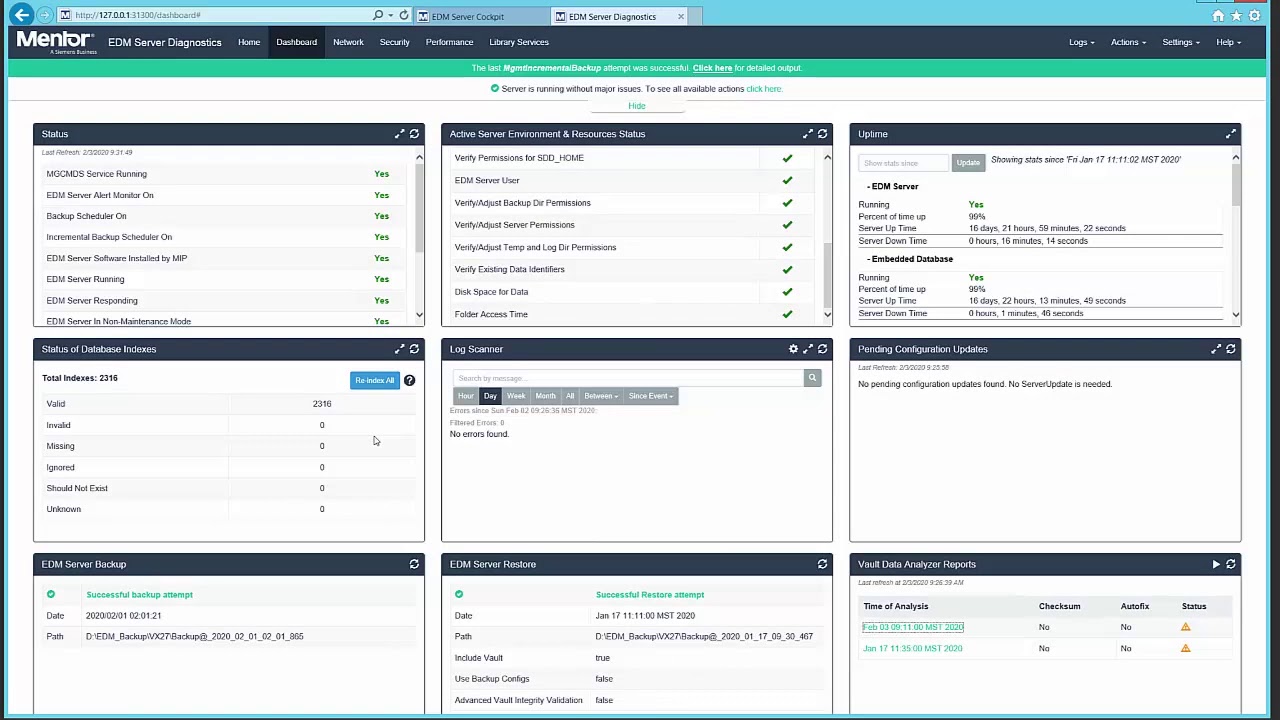Viewport: 1280px width, 720px height.
Task: Reload page using browser refresh icon
Action: (x=404, y=15)
